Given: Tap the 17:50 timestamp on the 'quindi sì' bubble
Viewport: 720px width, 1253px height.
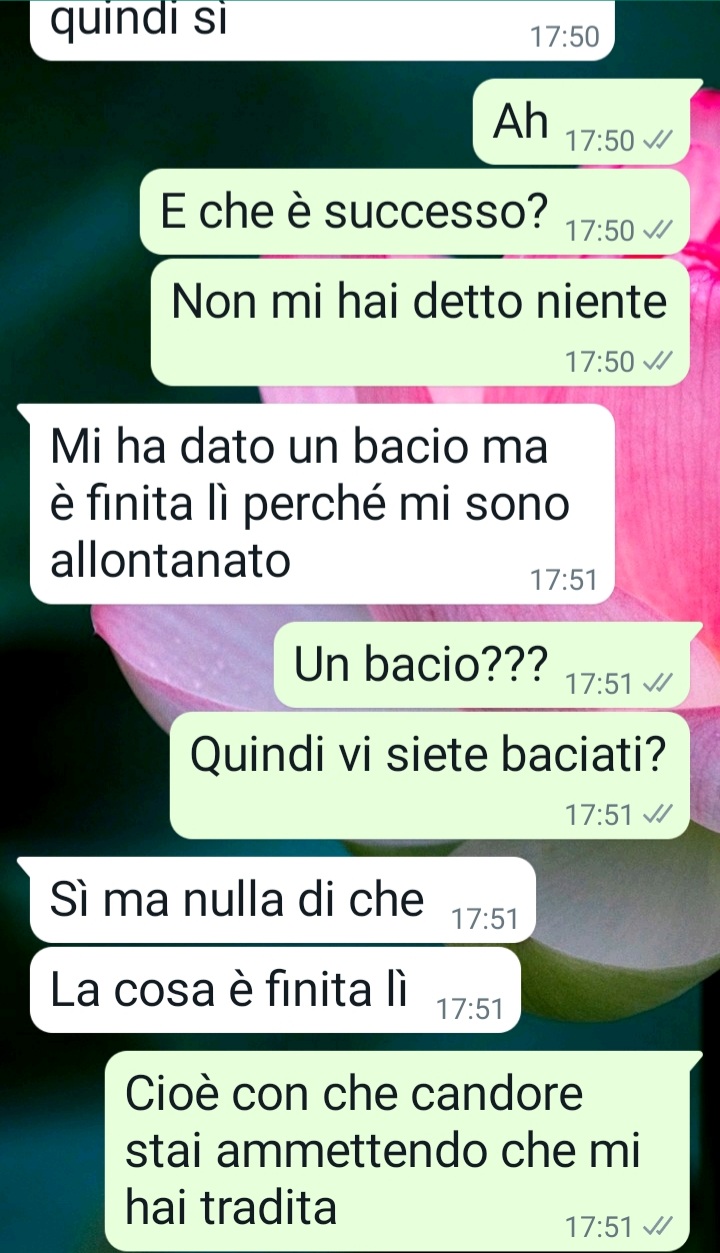Looking at the screenshot, I should coord(563,38).
